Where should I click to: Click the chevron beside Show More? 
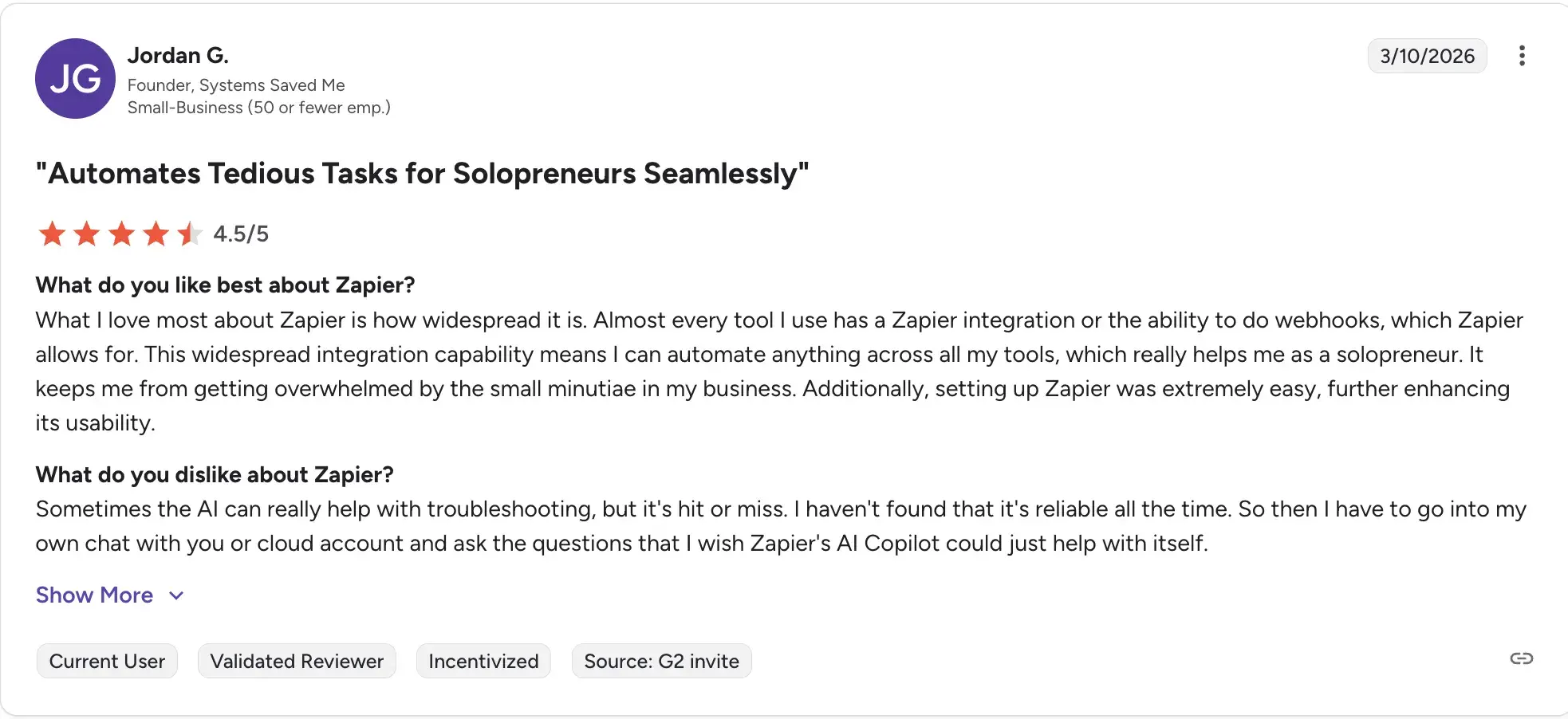[x=177, y=595]
